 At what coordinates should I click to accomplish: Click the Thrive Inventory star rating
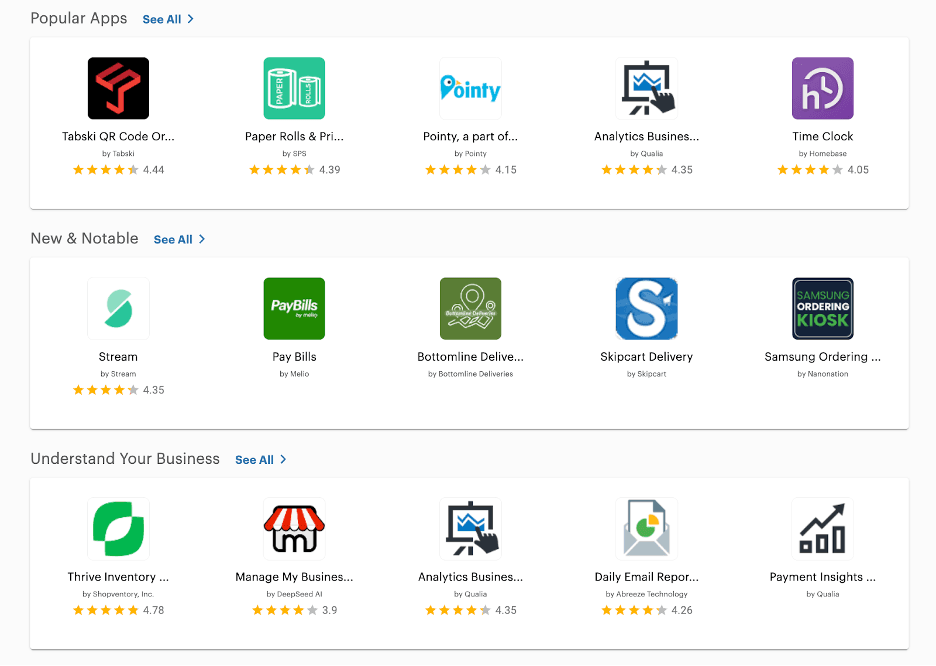pos(105,610)
